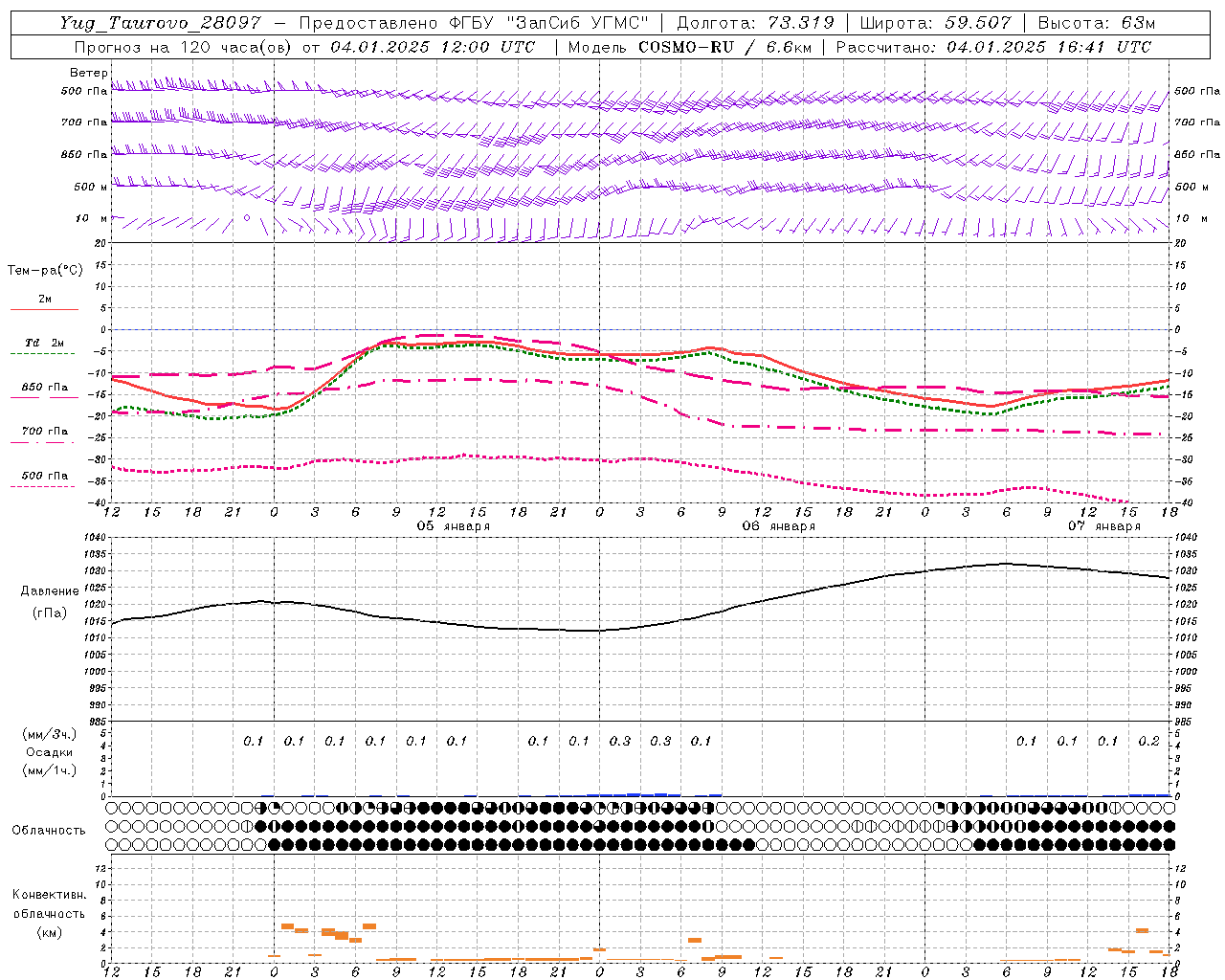Screen dimensions: 1225x980
Task: Click the Конвективн. convective cloud label
Action: coord(49,895)
